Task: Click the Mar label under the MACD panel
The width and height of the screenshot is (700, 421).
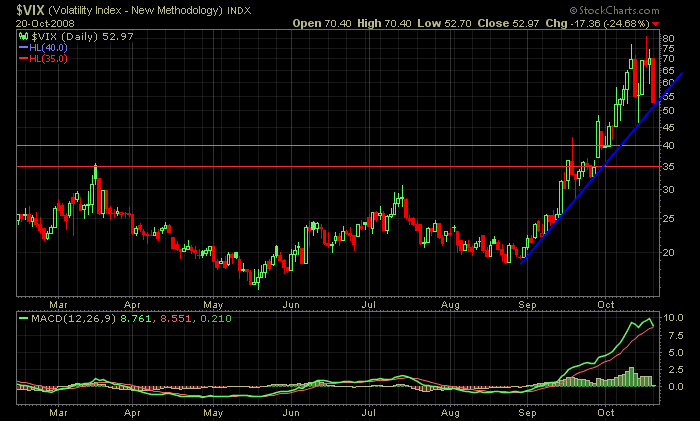Action: pos(58,413)
